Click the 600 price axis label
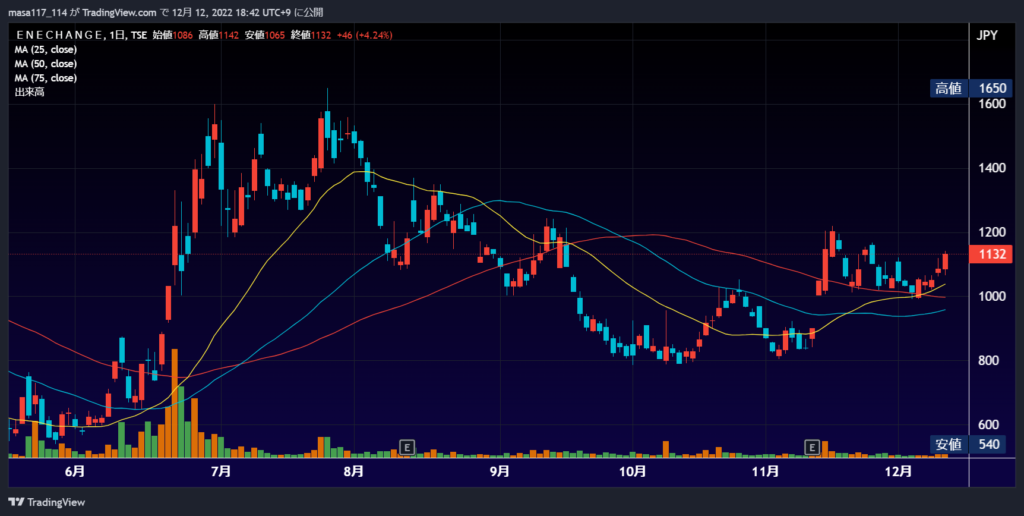 point(991,425)
